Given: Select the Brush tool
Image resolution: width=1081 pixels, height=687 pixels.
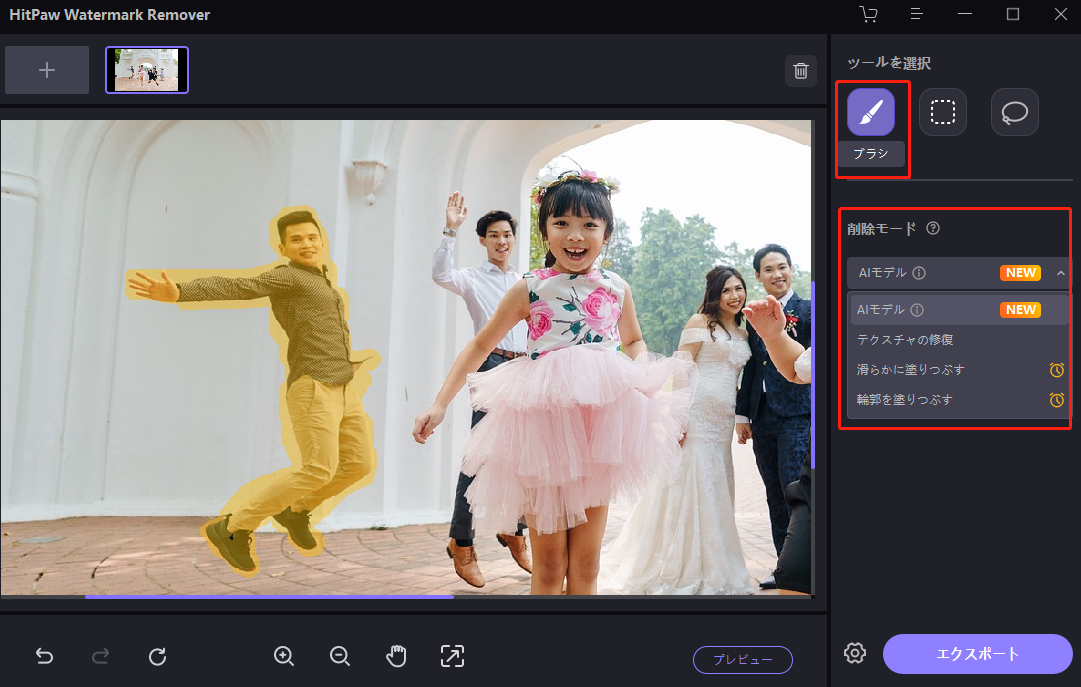Looking at the screenshot, I should 871,112.
